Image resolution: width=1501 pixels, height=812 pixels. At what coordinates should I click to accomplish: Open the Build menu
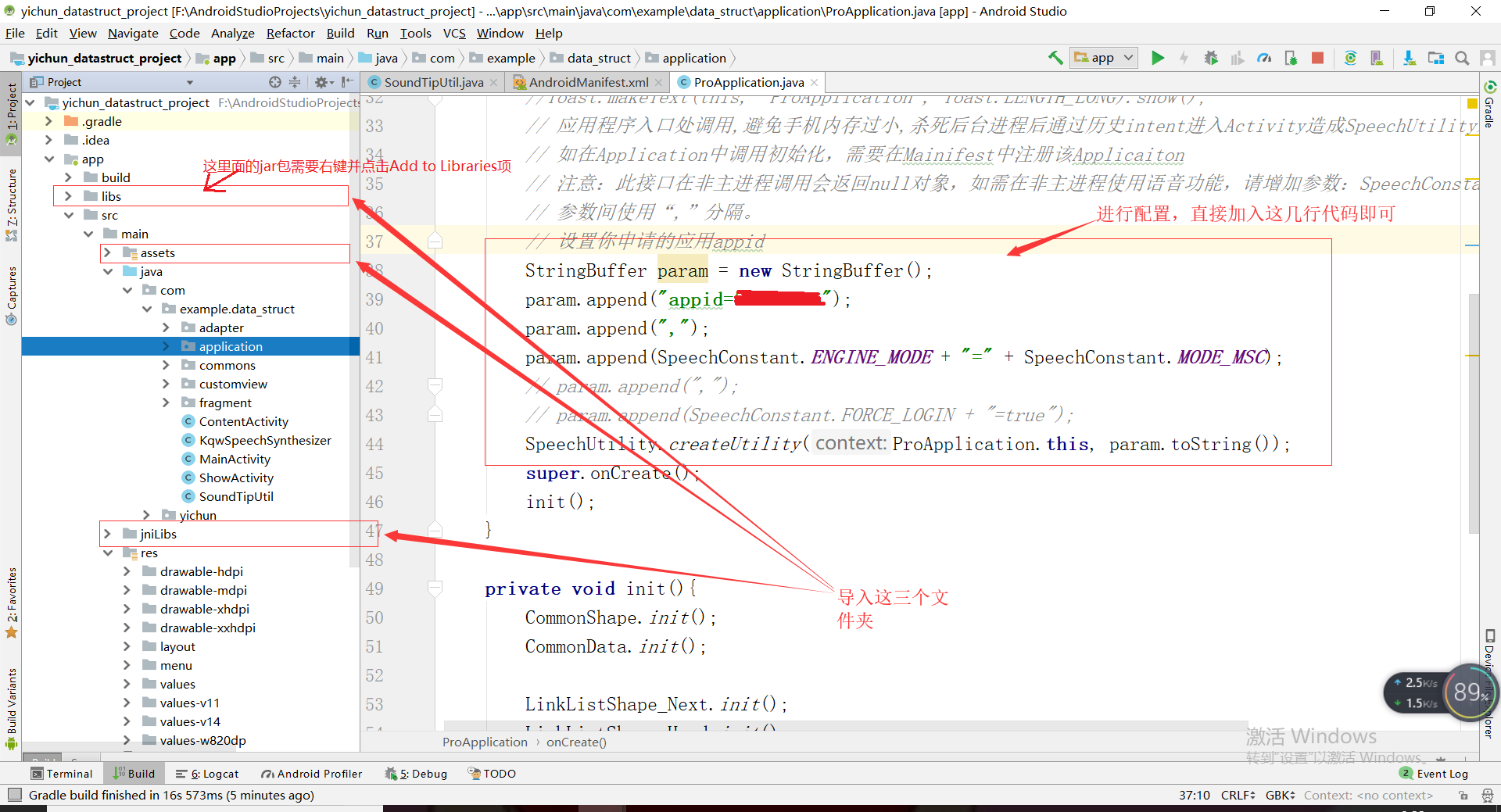coord(340,33)
